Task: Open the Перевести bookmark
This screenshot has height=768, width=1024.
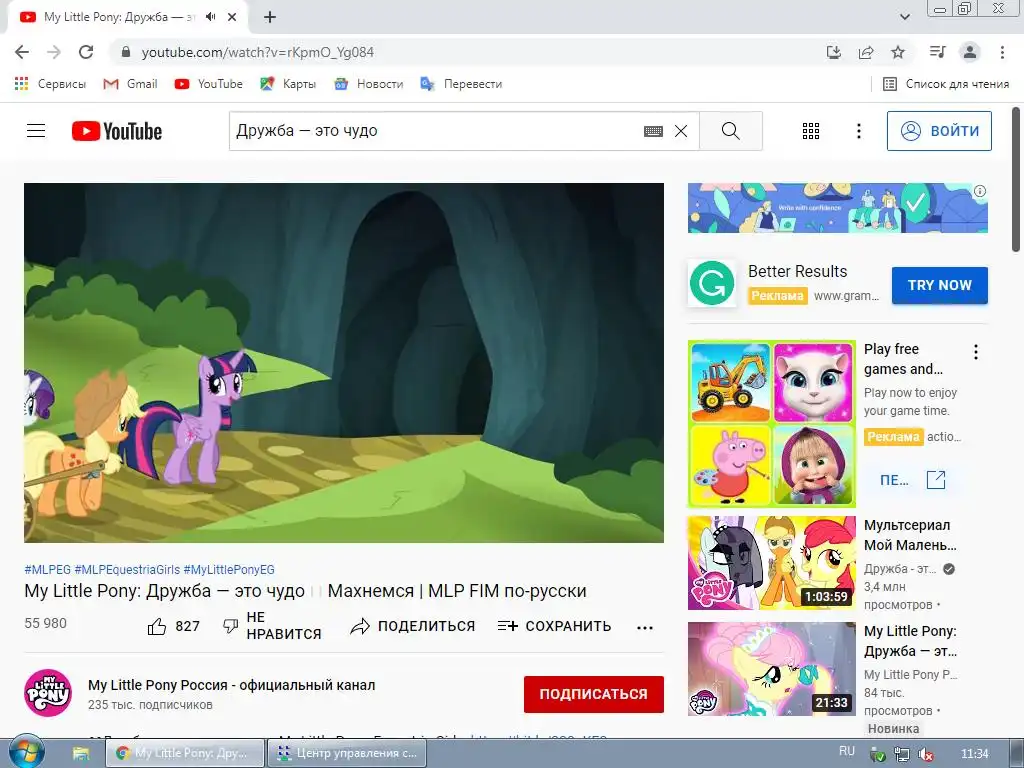Action: 461,84
